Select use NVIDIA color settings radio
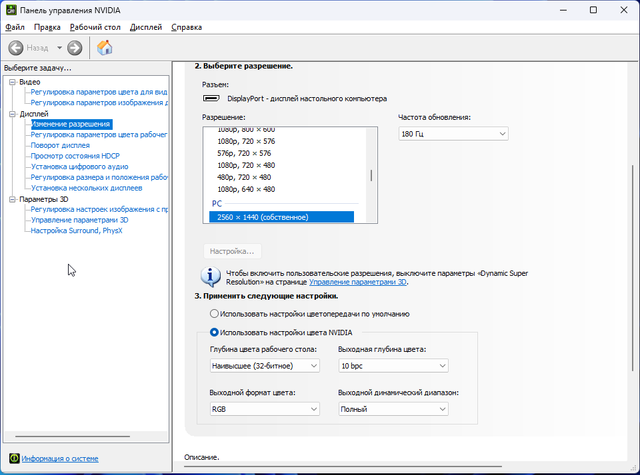Viewport: 640px width, 475px height. point(214,332)
